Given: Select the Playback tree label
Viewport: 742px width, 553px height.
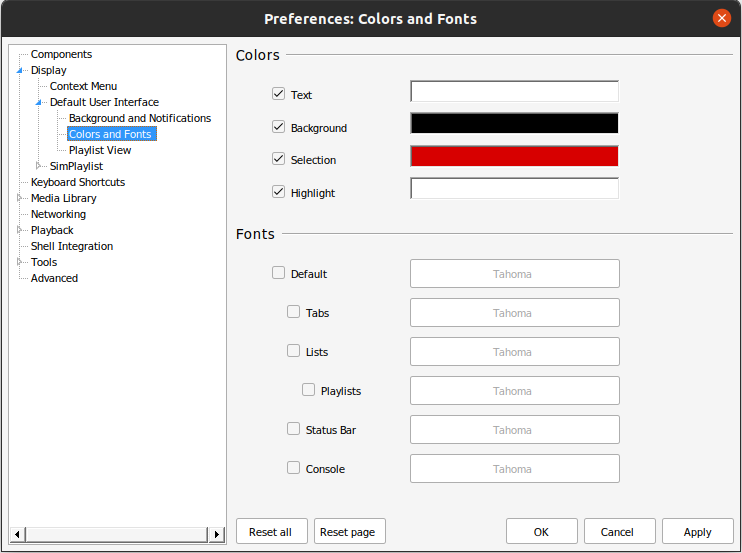Looking at the screenshot, I should tap(52, 230).
